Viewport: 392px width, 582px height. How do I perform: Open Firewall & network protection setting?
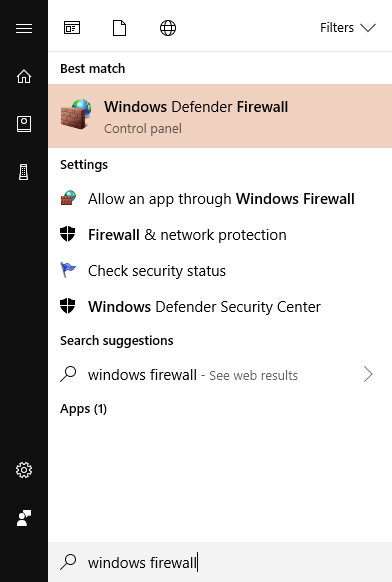point(220,235)
